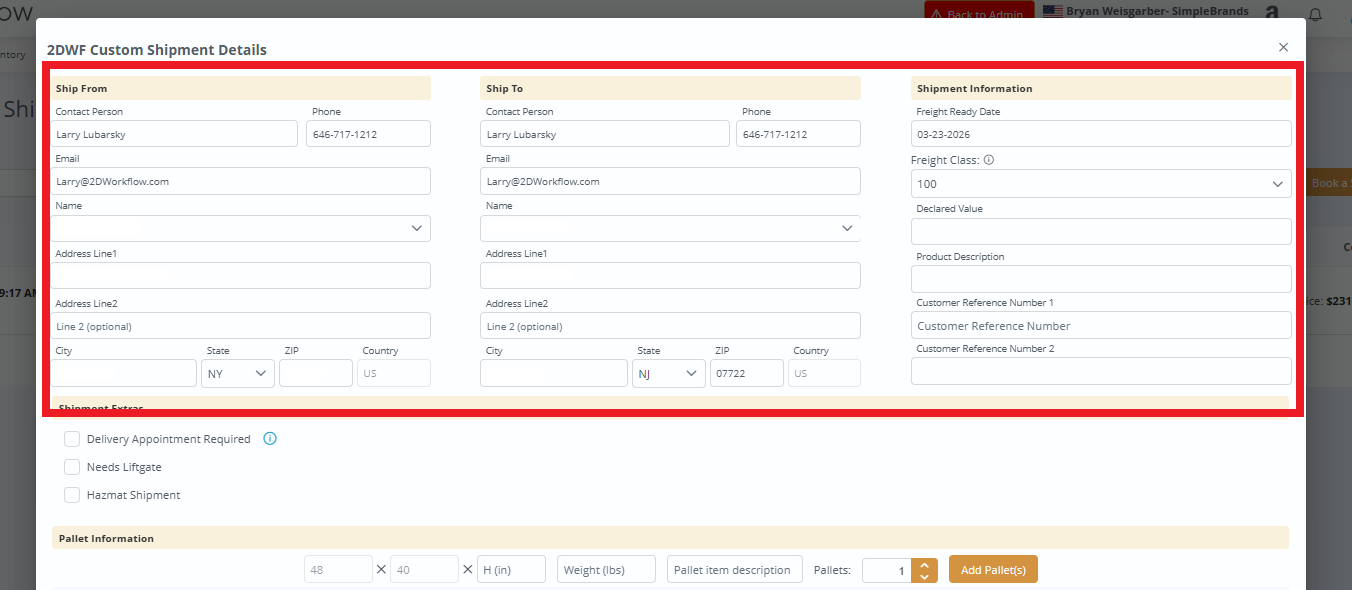Open the Ship To State dropdown
The image size is (1352, 590).
668,373
